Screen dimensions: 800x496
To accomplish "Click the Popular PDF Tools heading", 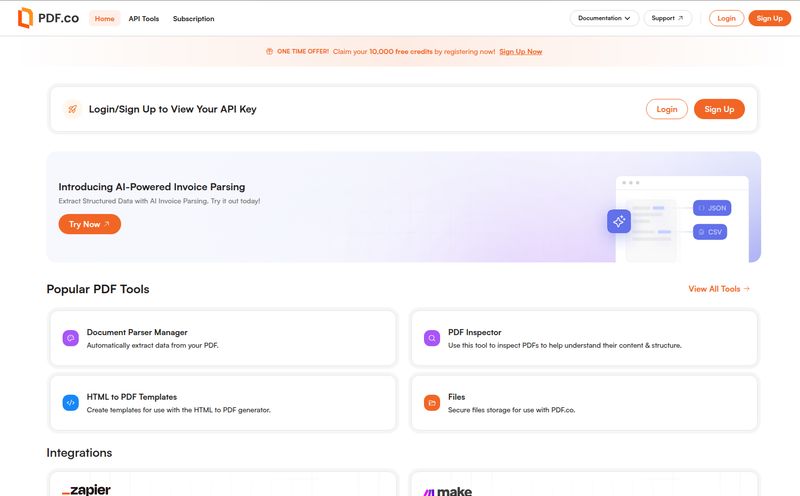I will coord(98,289).
